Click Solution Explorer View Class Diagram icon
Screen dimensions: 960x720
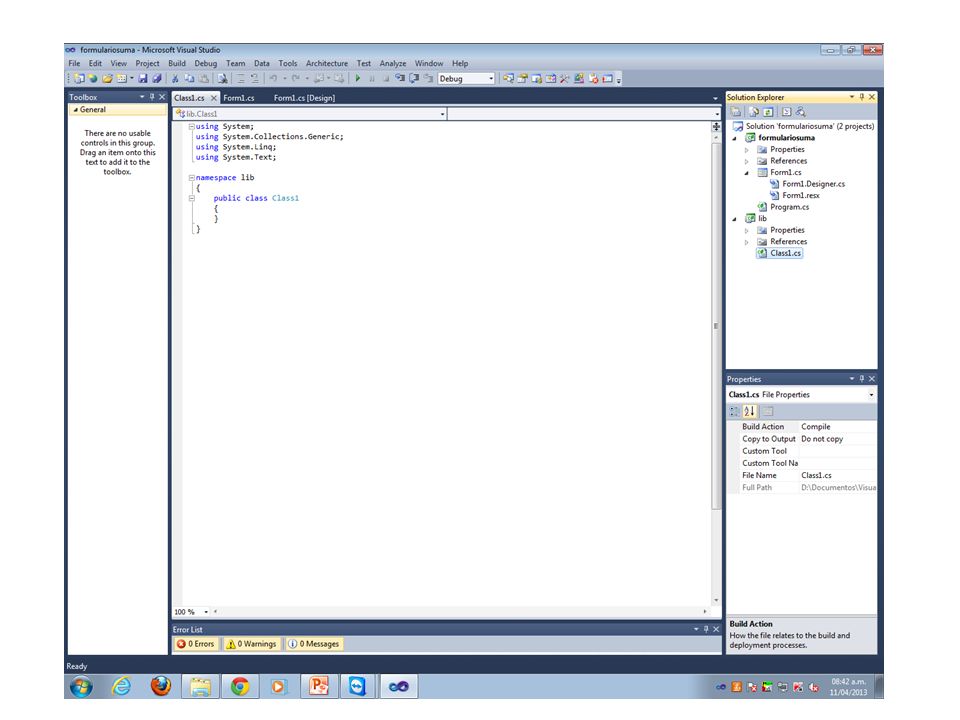(x=801, y=112)
